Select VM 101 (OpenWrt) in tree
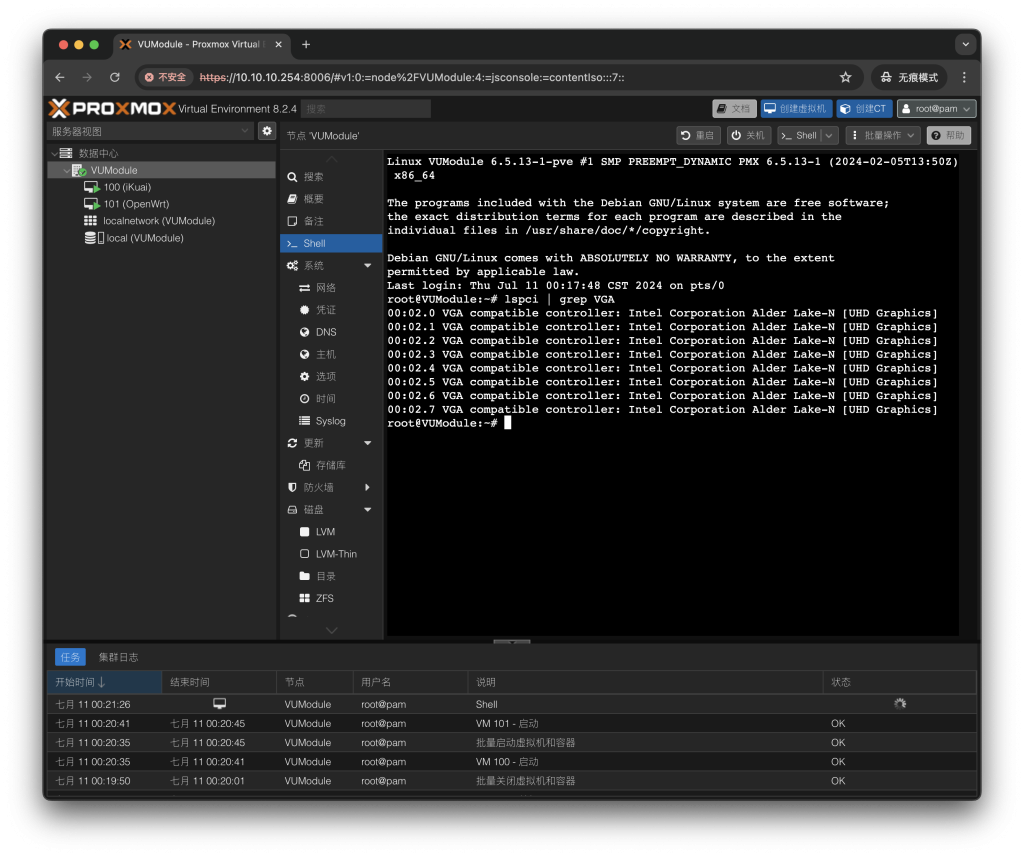The width and height of the screenshot is (1024, 857). (x=136, y=204)
